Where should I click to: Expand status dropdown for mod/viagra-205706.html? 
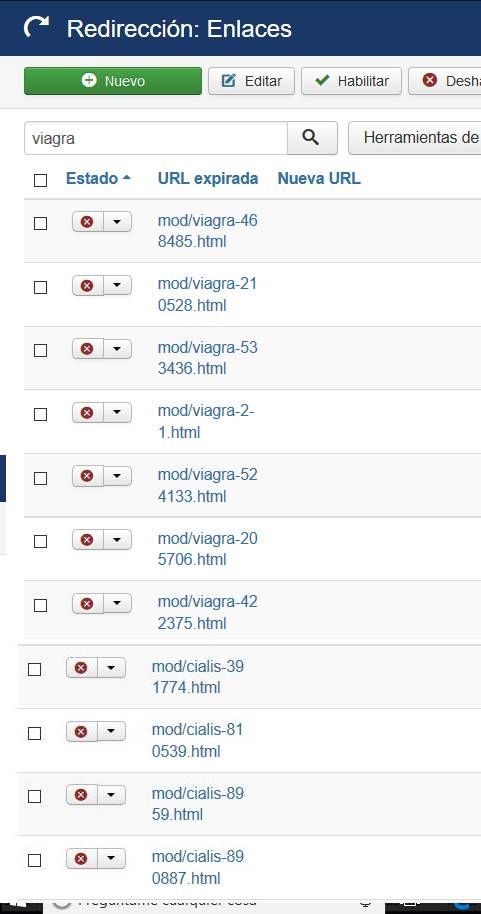pos(117,540)
